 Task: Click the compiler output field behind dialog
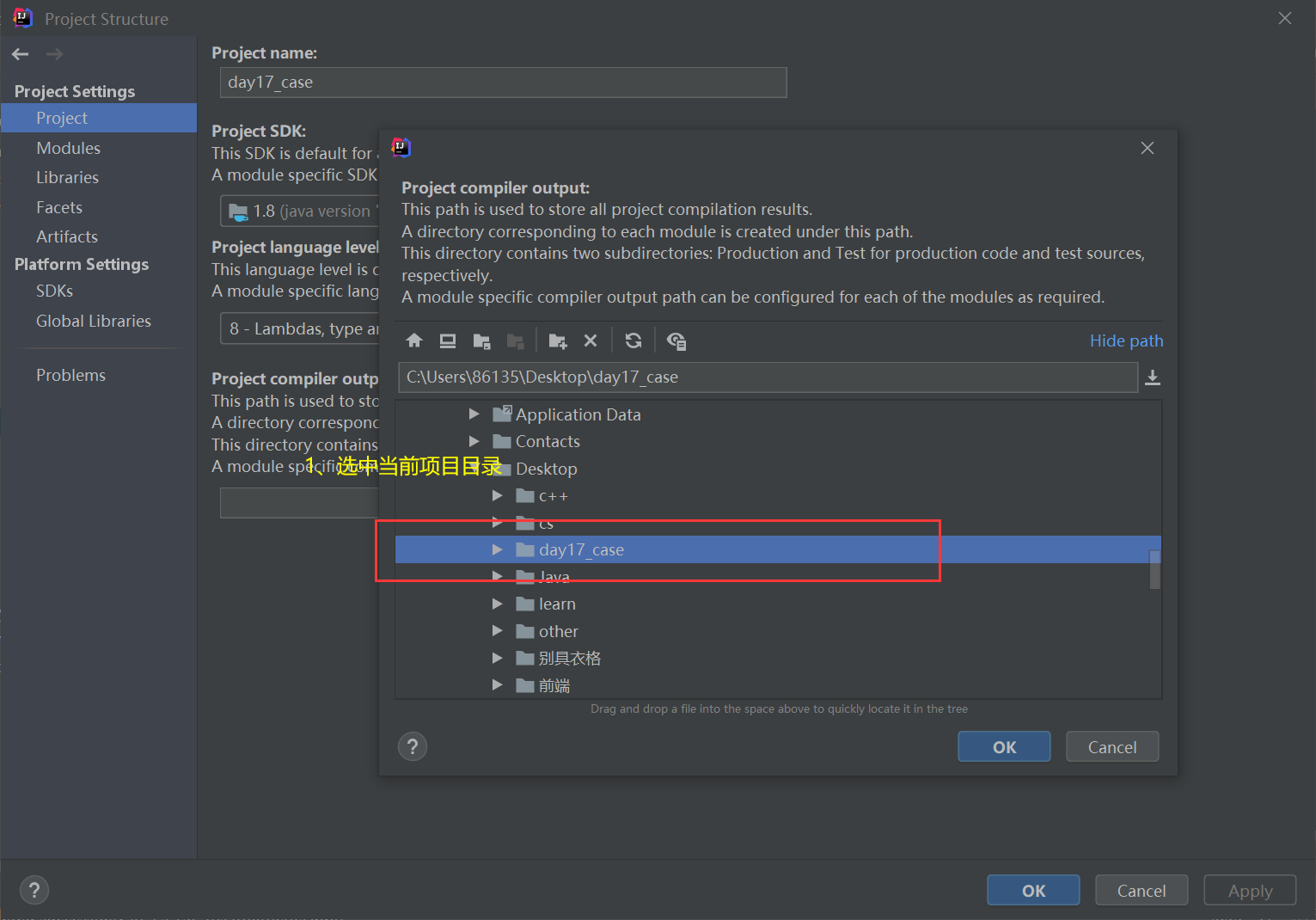point(300,503)
